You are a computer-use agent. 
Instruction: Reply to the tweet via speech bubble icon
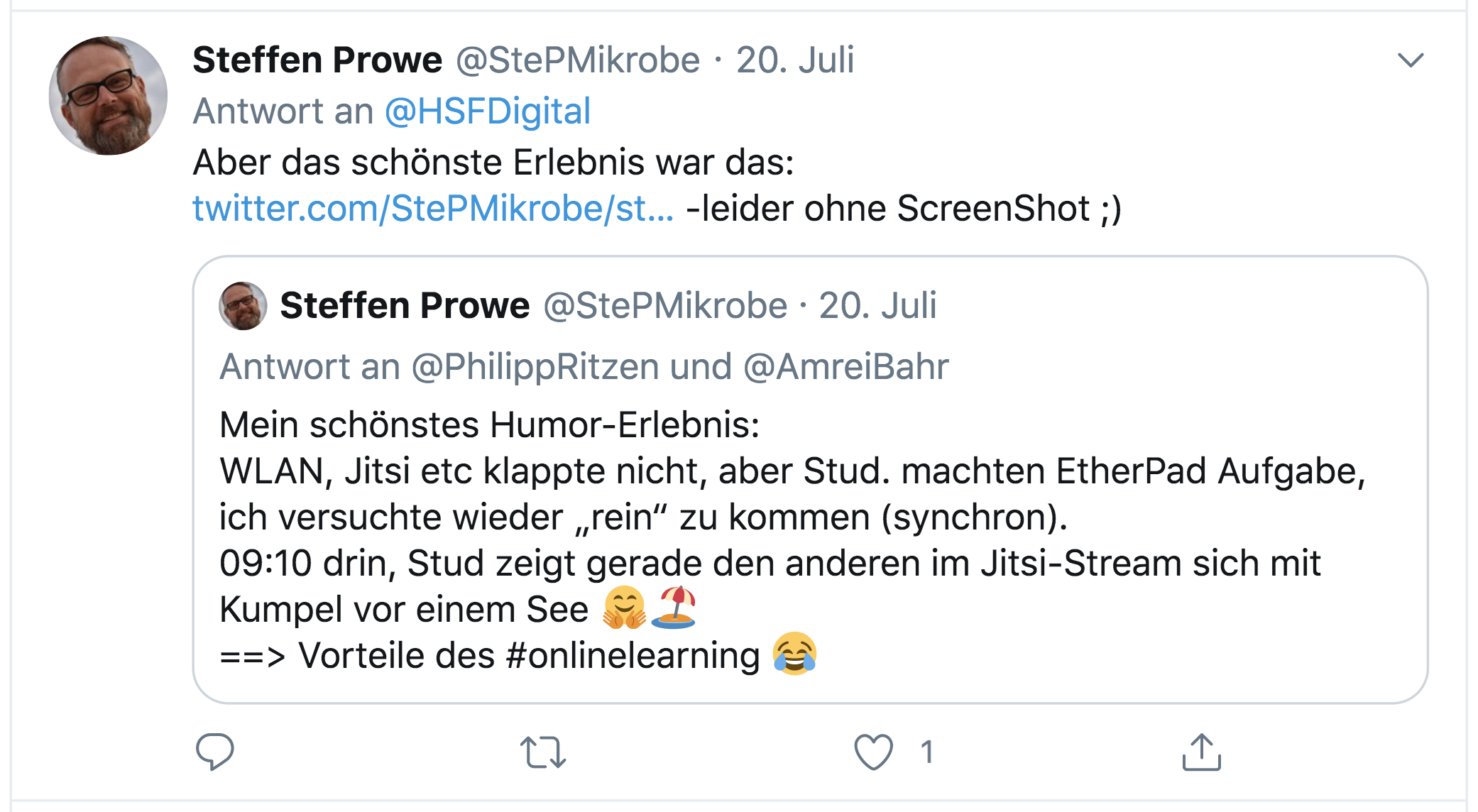[x=214, y=752]
